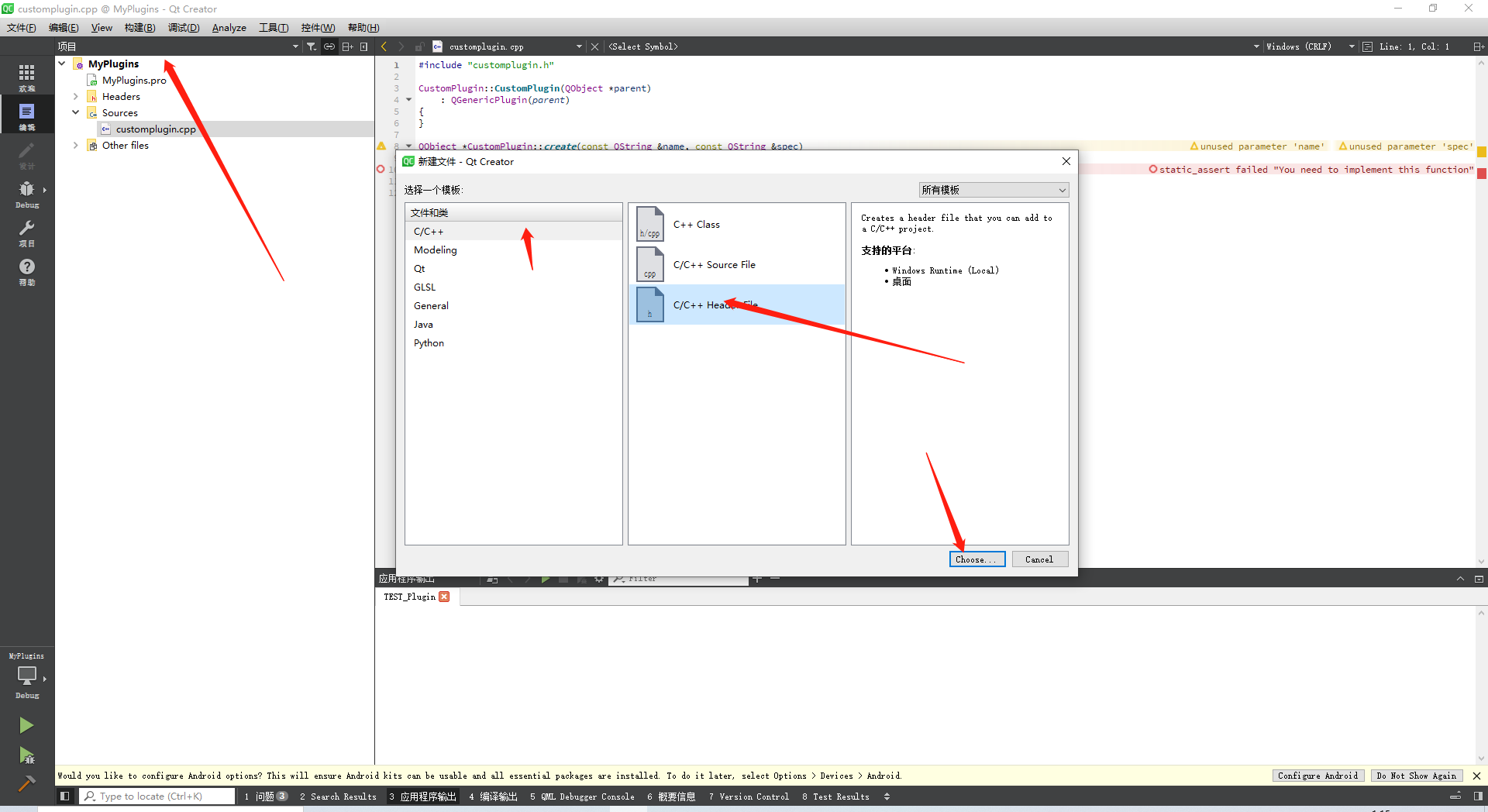
Task: Open the 所有模板 template filter dropdown
Action: pyautogui.click(x=994, y=190)
